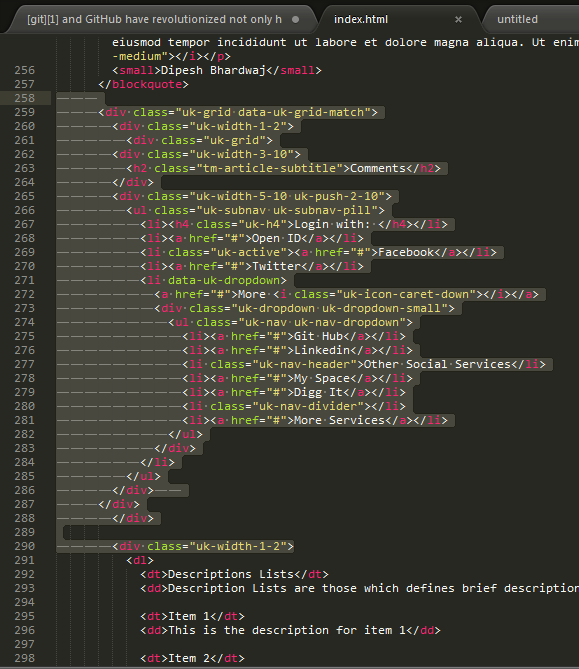The width and height of the screenshot is (579, 669).
Task: Click 'uk-width-3-10' class value
Action: point(241,154)
